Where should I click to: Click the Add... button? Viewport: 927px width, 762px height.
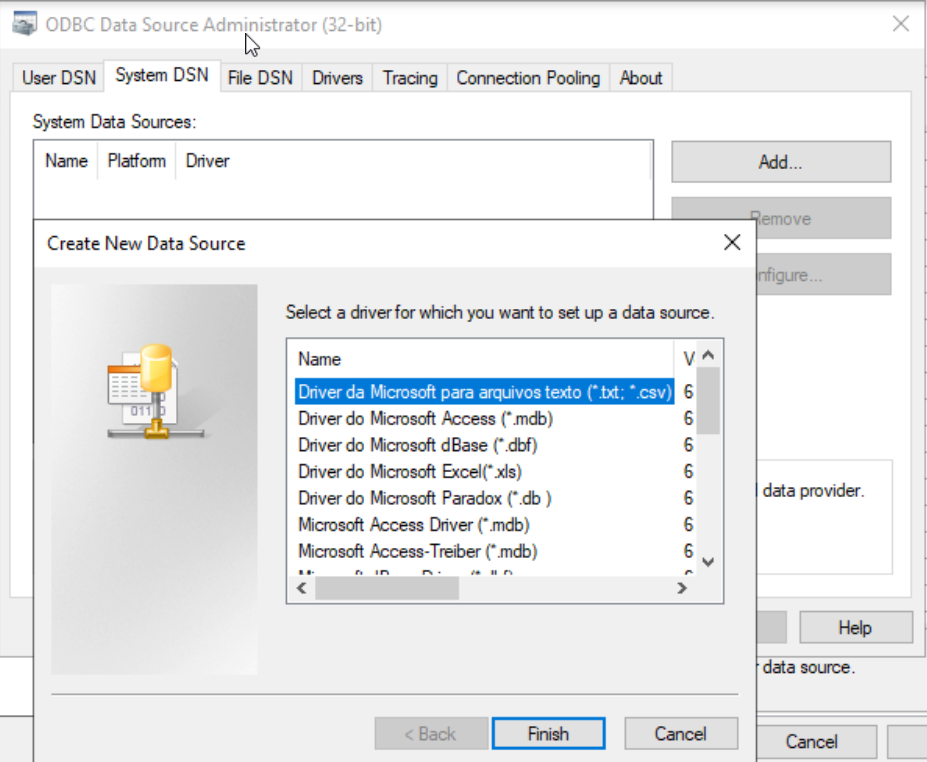781,161
